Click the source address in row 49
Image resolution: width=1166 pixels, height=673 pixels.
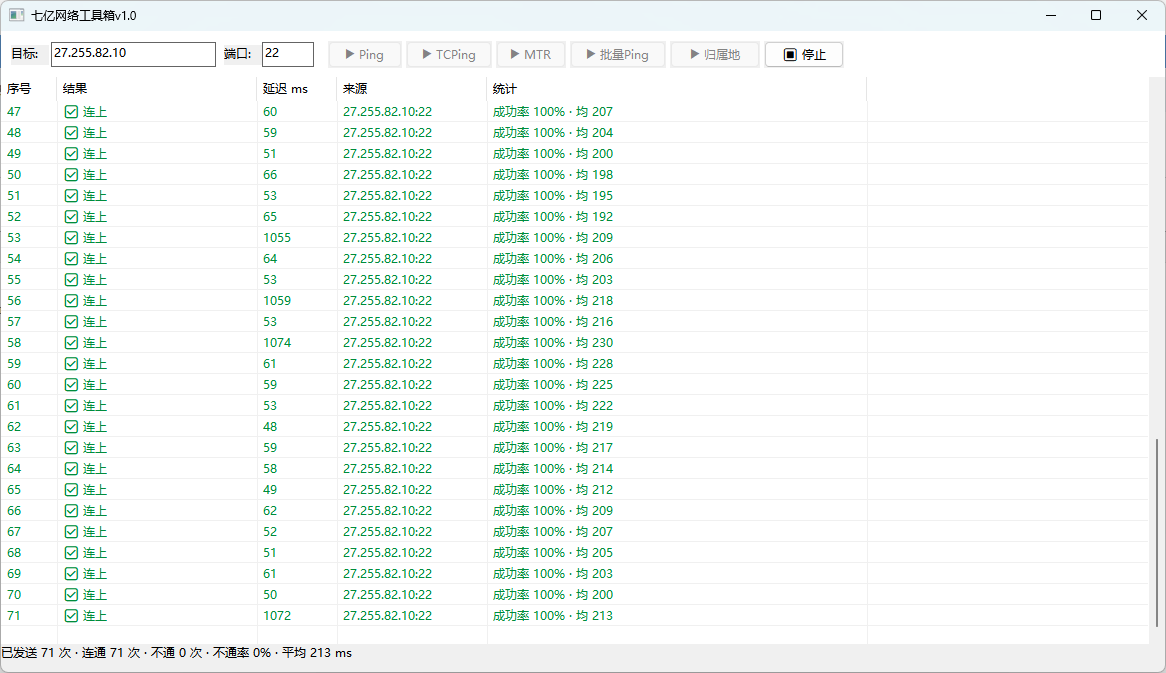click(x=387, y=154)
